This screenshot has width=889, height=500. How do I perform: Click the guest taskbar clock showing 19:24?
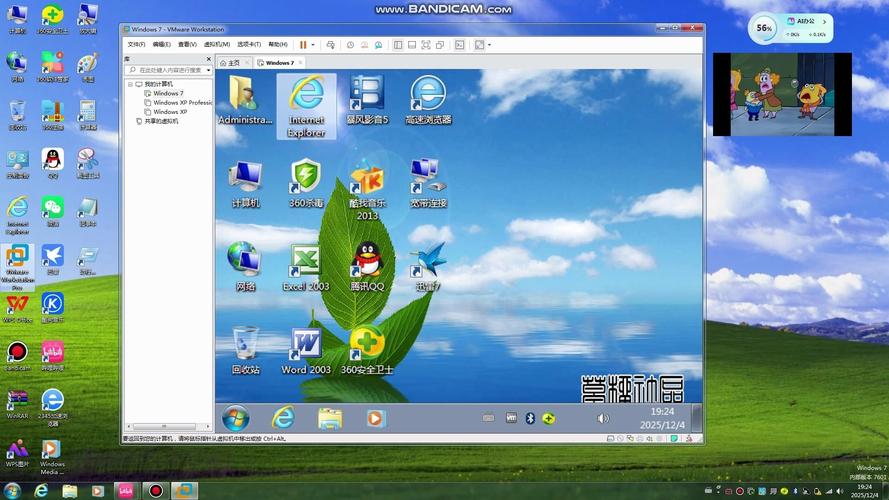coord(662,418)
